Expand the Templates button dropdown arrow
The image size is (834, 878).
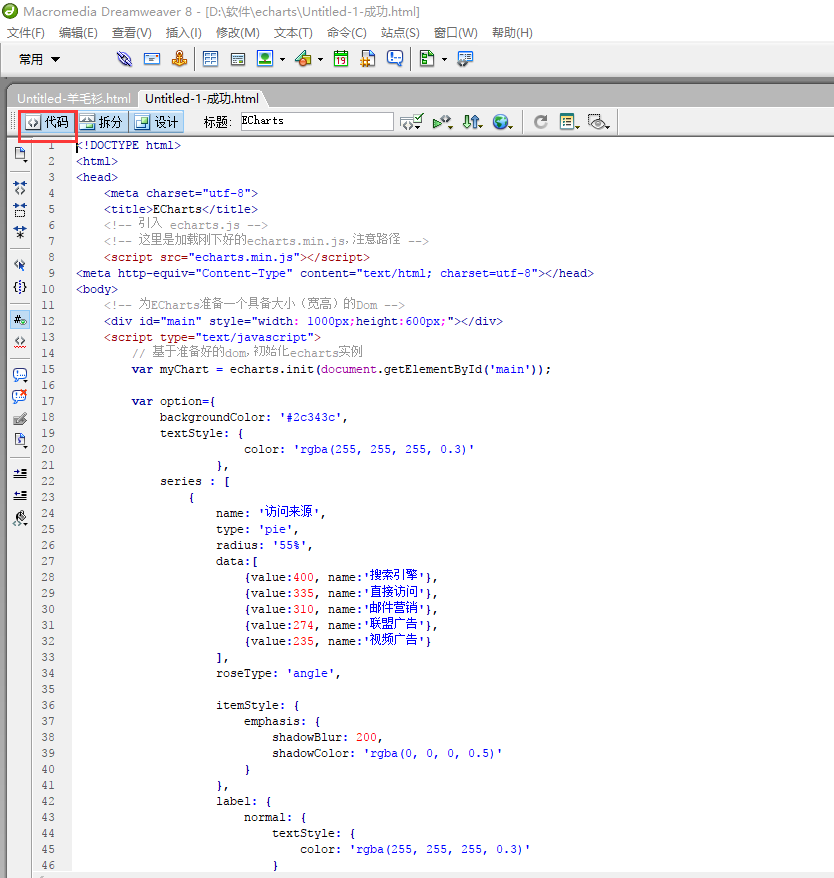pyautogui.click(x=444, y=59)
